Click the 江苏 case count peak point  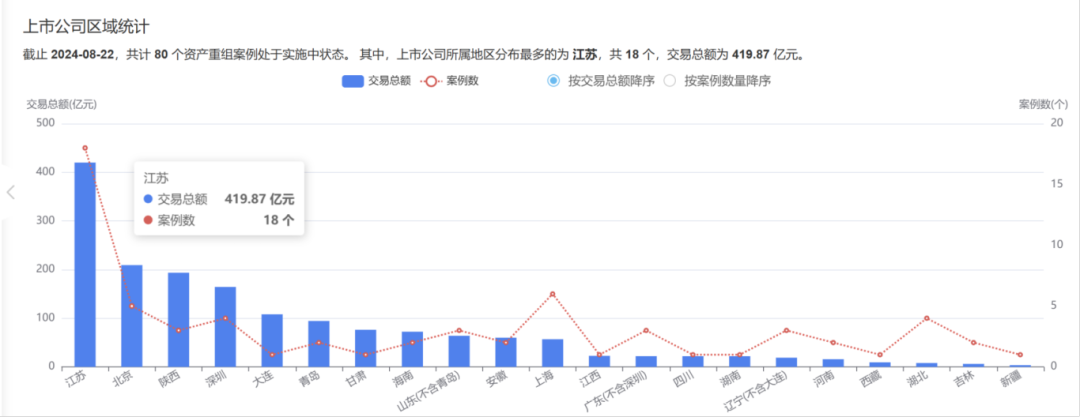(85, 148)
